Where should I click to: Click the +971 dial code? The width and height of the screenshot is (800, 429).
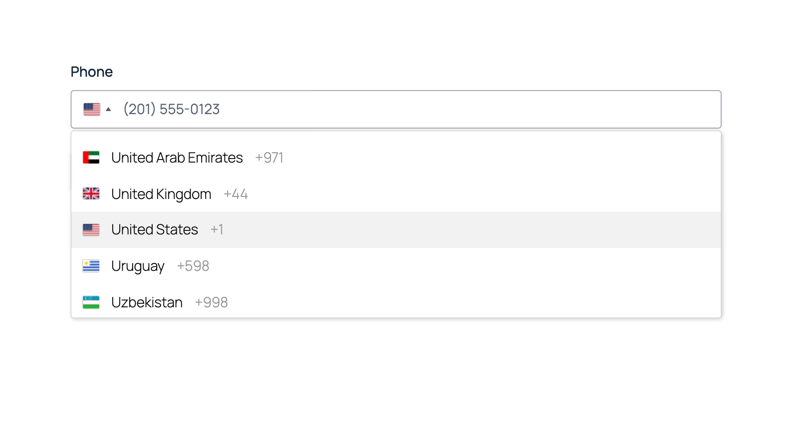[x=269, y=158]
